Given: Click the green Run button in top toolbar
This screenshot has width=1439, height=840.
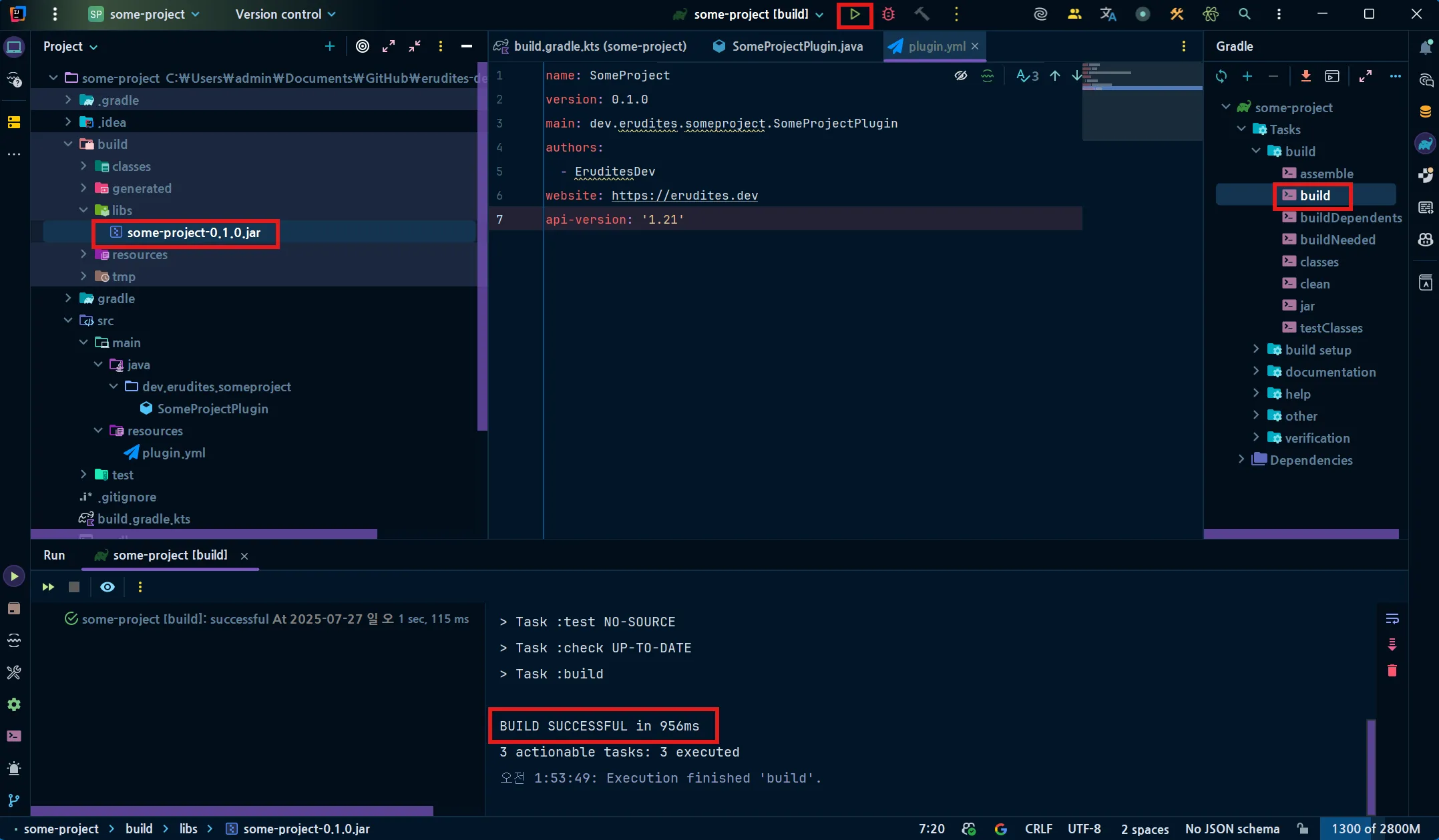Looking at the screenshot, I should pyautogui.click(x=854, y=14).
